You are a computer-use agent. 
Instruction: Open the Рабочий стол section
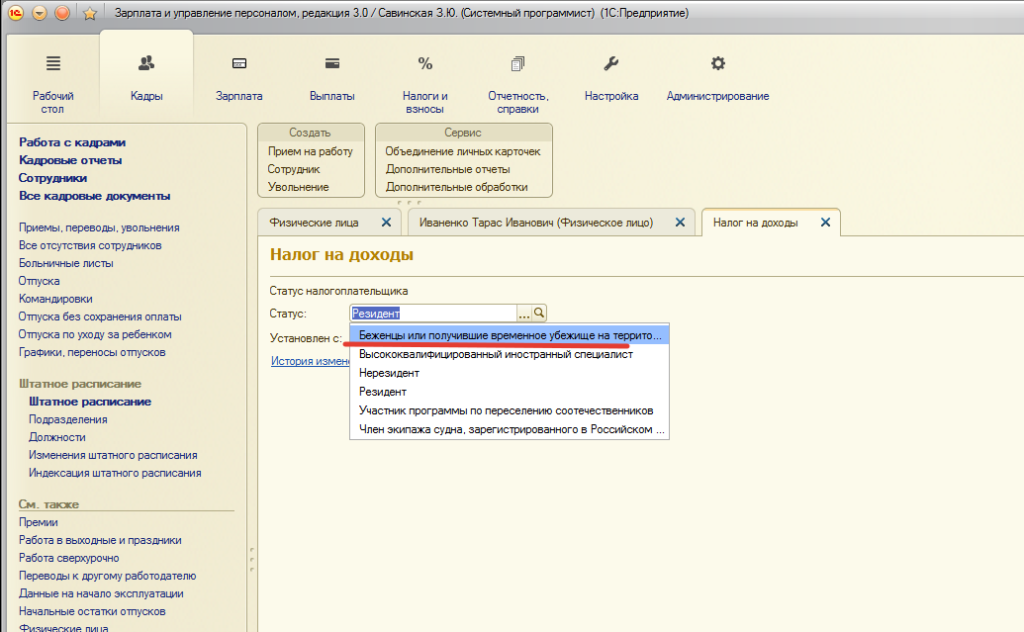coord(53,84)
